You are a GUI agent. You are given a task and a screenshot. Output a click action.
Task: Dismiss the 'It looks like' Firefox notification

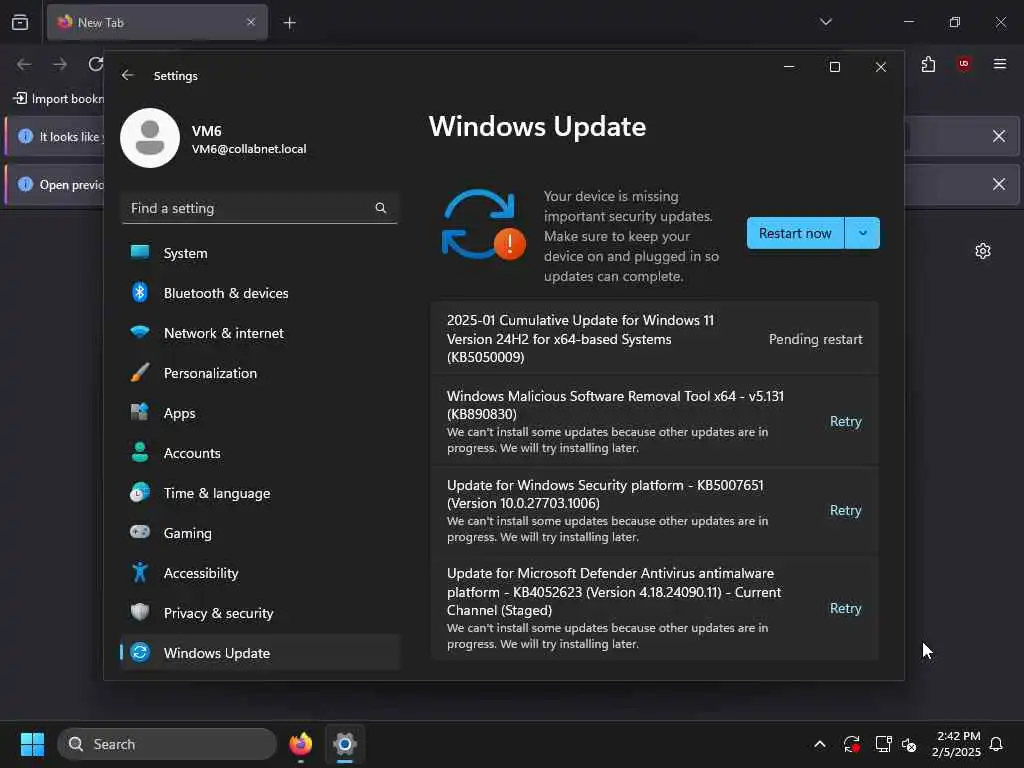(x=999, y=136)
